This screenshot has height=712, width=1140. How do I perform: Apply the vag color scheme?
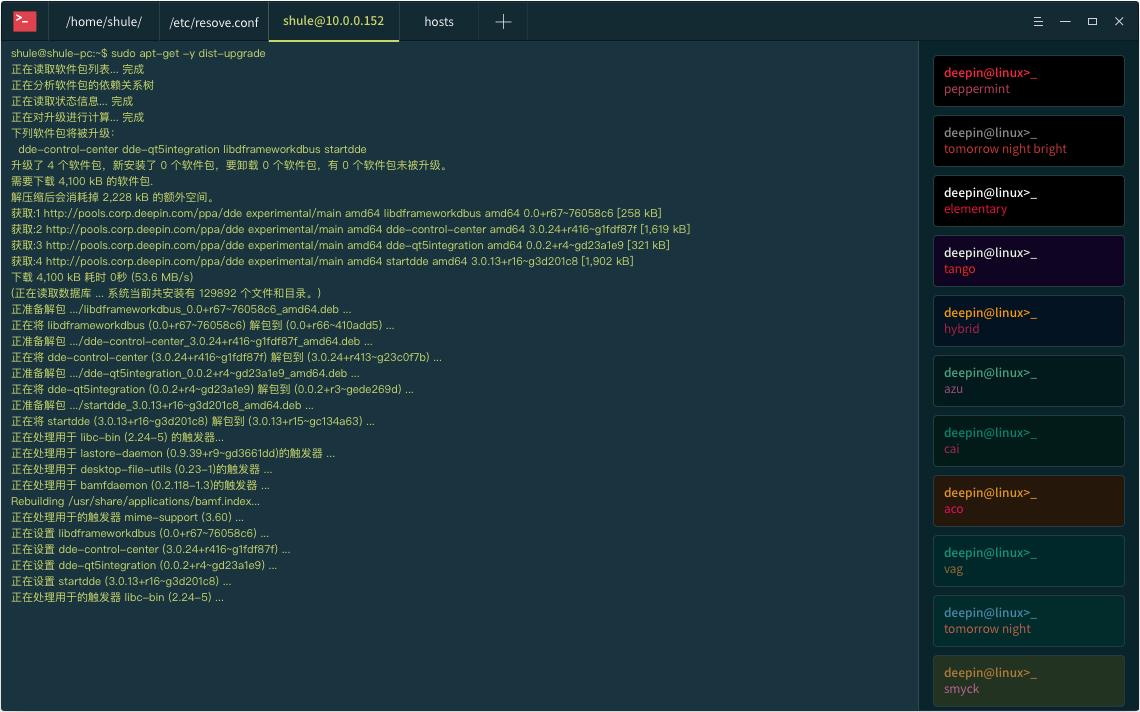(1028, 561)
